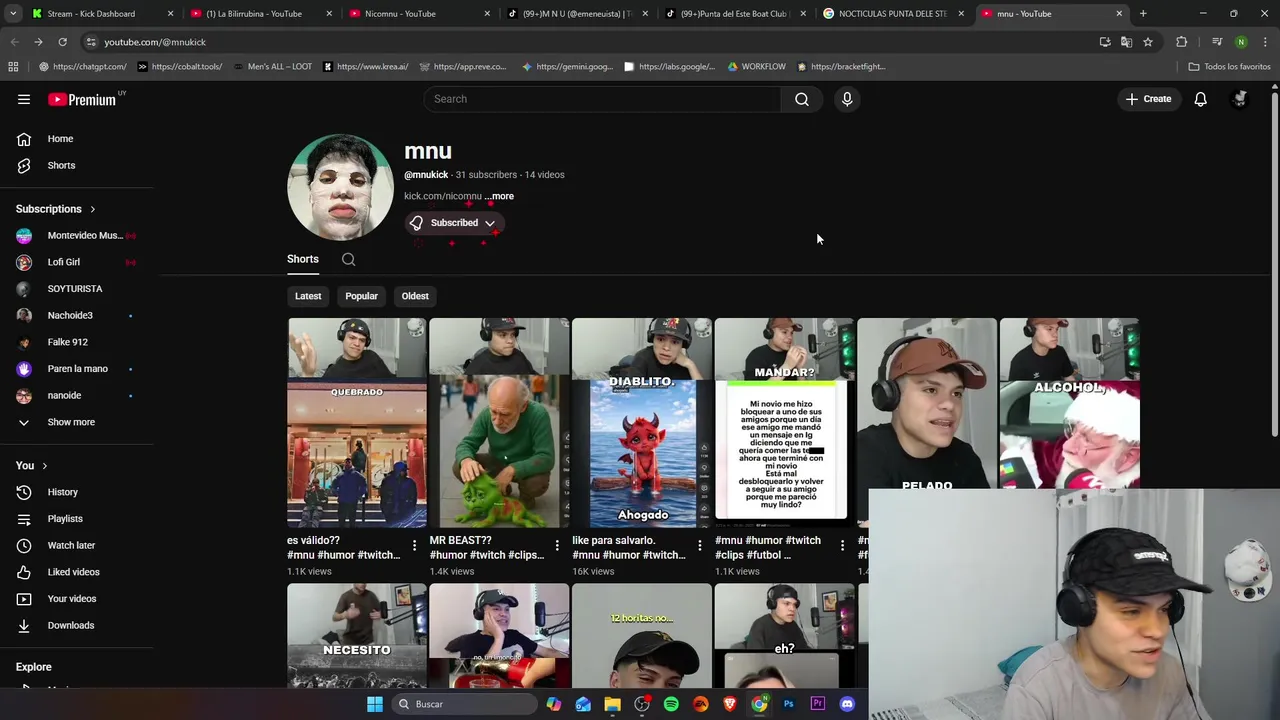The width and height of the screenshot is (1280, 720).
Task: Filter shorts by Latest
Action: click(x=308, y=296)
